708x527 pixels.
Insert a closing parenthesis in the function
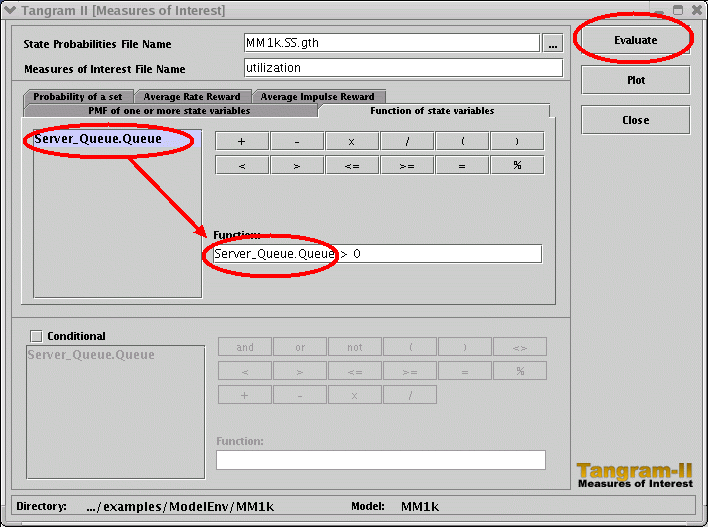(x=517, y=141)
